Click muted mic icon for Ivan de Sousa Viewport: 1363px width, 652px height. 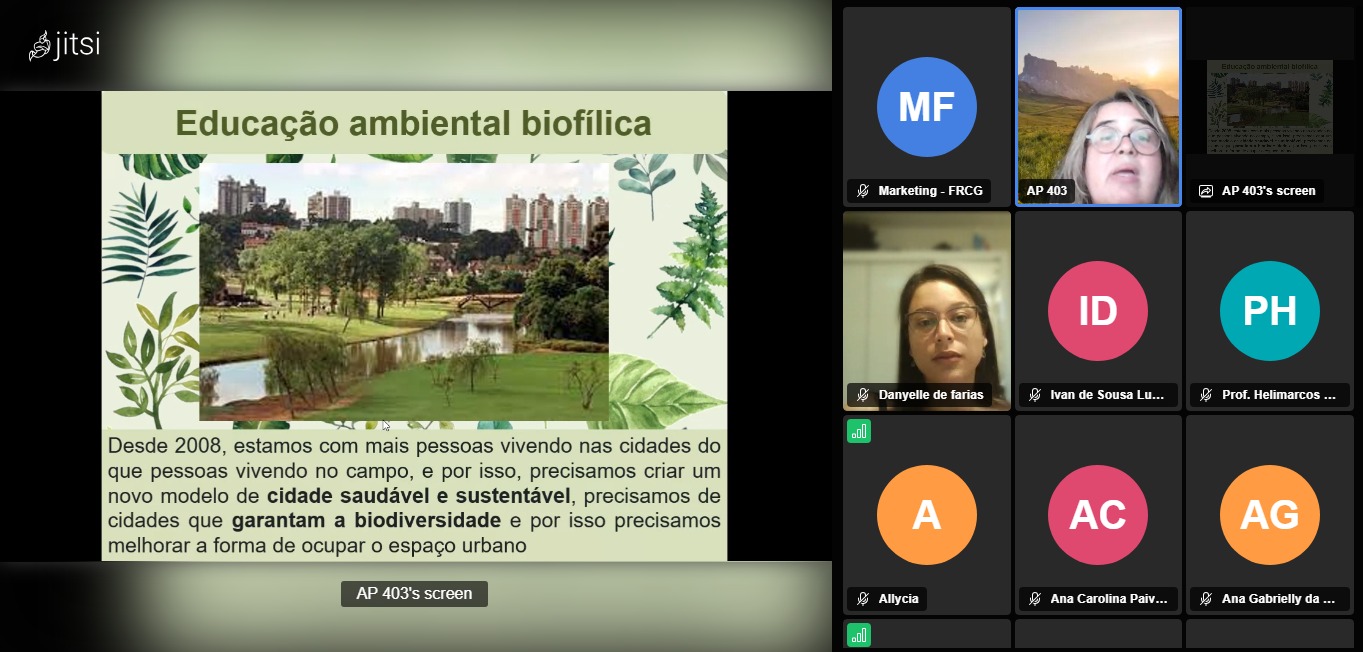point(1035,395)
